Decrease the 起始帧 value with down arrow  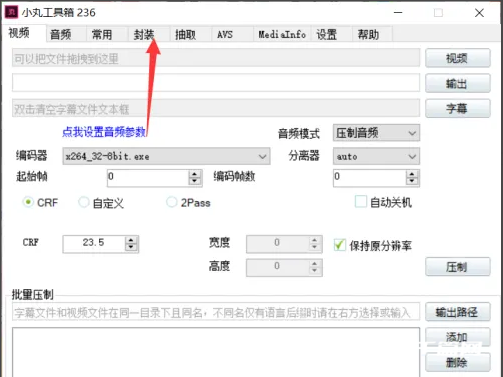coord(195,181)
